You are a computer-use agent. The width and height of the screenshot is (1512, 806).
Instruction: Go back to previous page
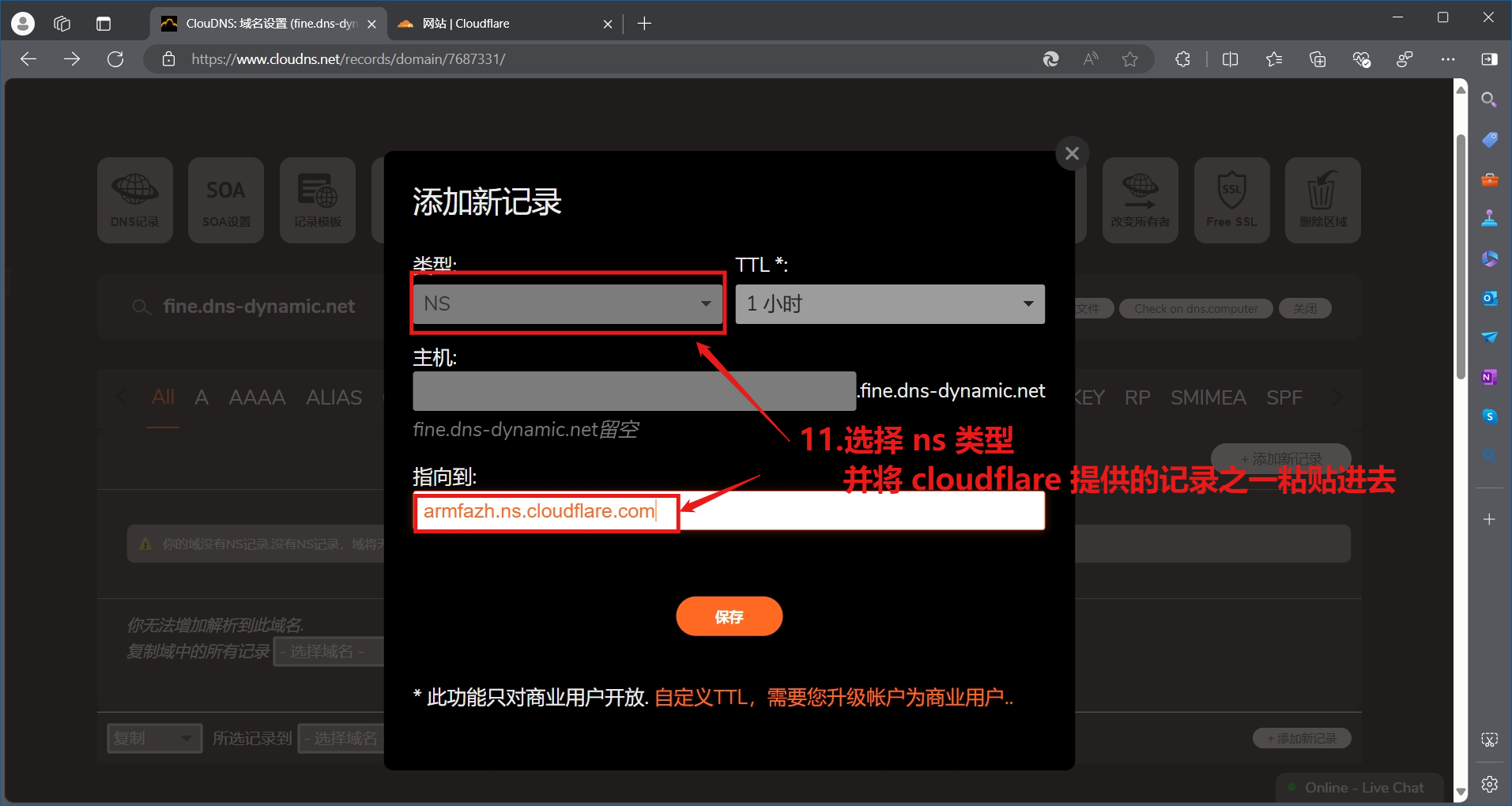28,59
